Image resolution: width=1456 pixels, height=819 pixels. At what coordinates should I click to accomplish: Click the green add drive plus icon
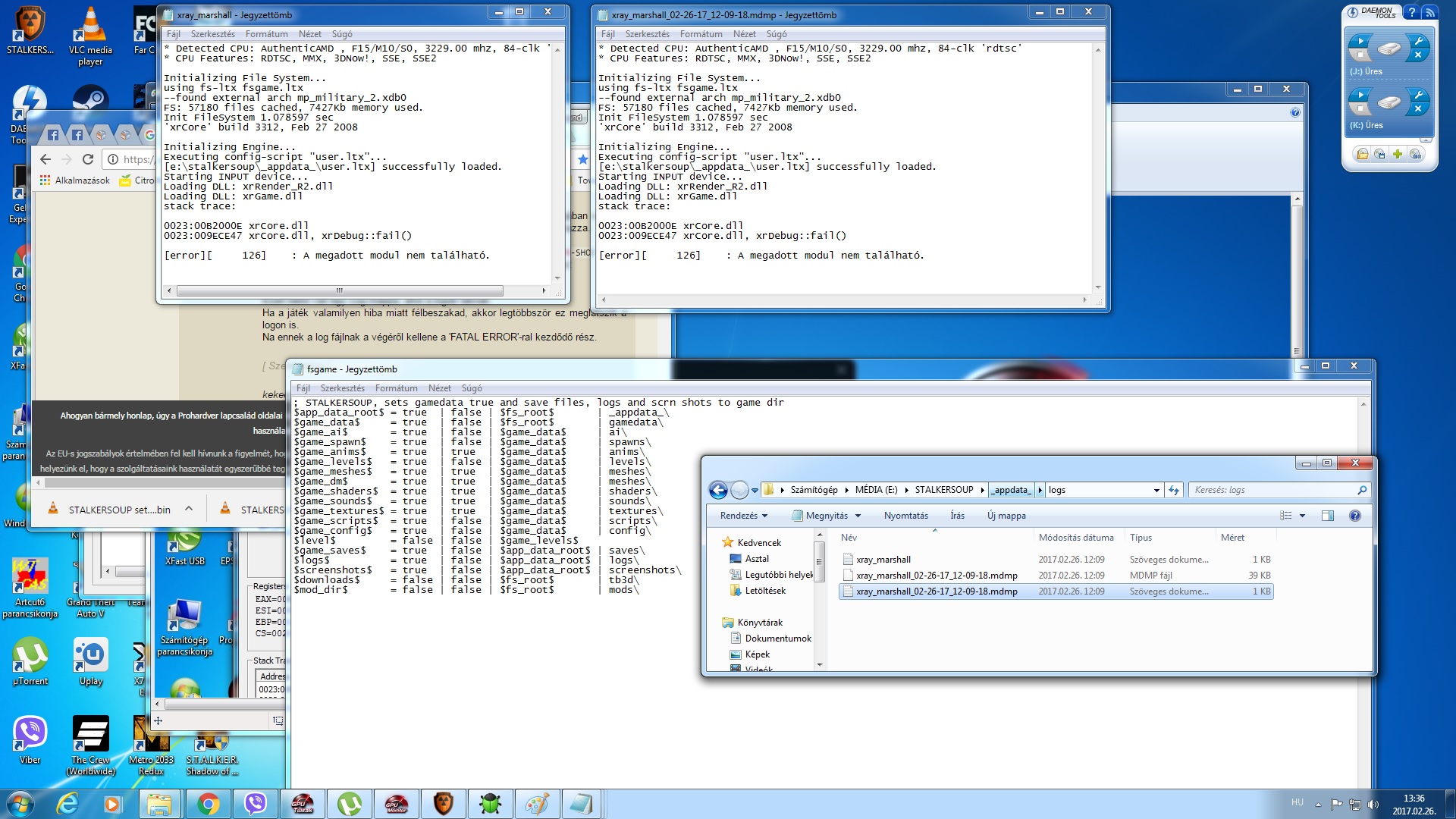[1397, 154]
